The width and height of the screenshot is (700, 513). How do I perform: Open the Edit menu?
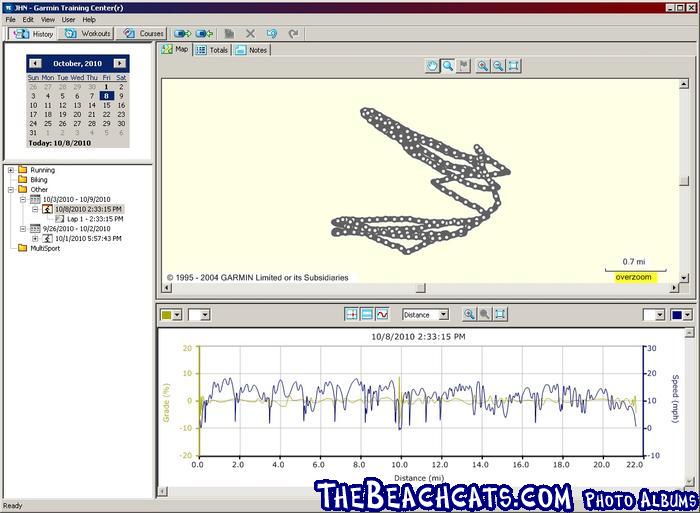(28, 20)
